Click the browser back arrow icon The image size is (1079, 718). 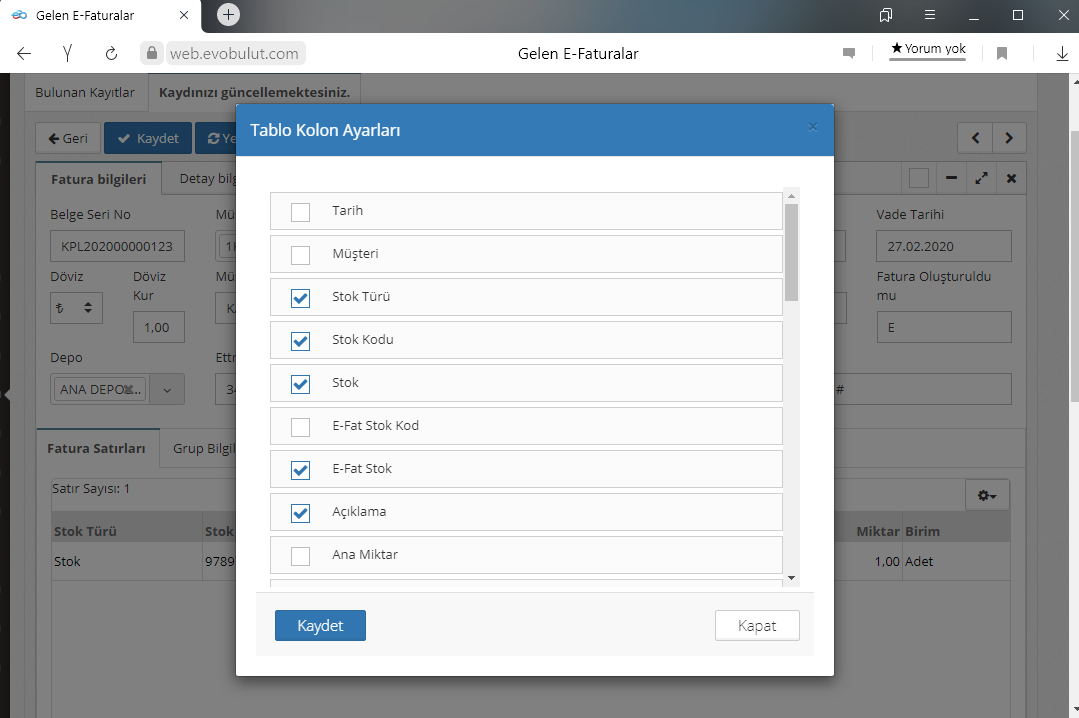pyautogui.click(x=24, y=53)
